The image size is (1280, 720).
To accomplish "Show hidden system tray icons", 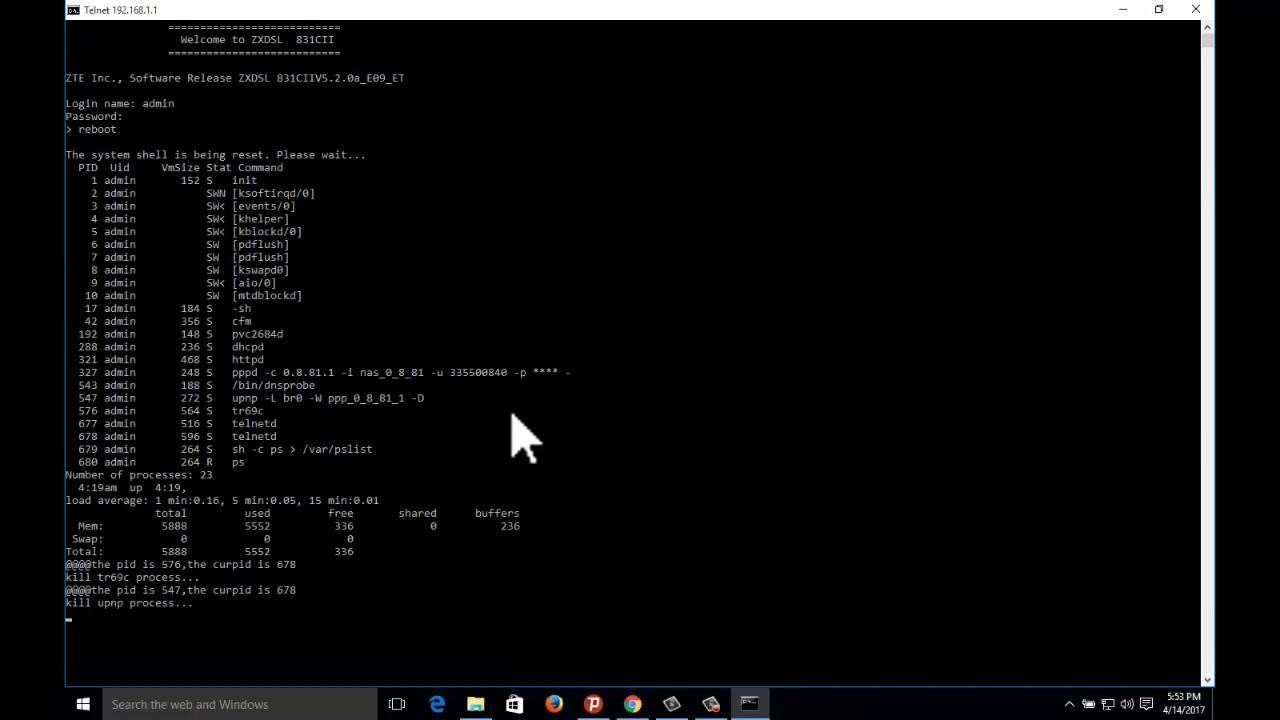I will coord(1069,704).
